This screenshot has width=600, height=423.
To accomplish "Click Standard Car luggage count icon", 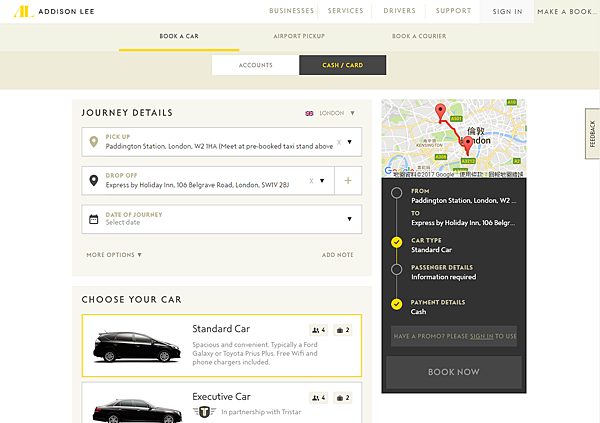I will [342, 330].
